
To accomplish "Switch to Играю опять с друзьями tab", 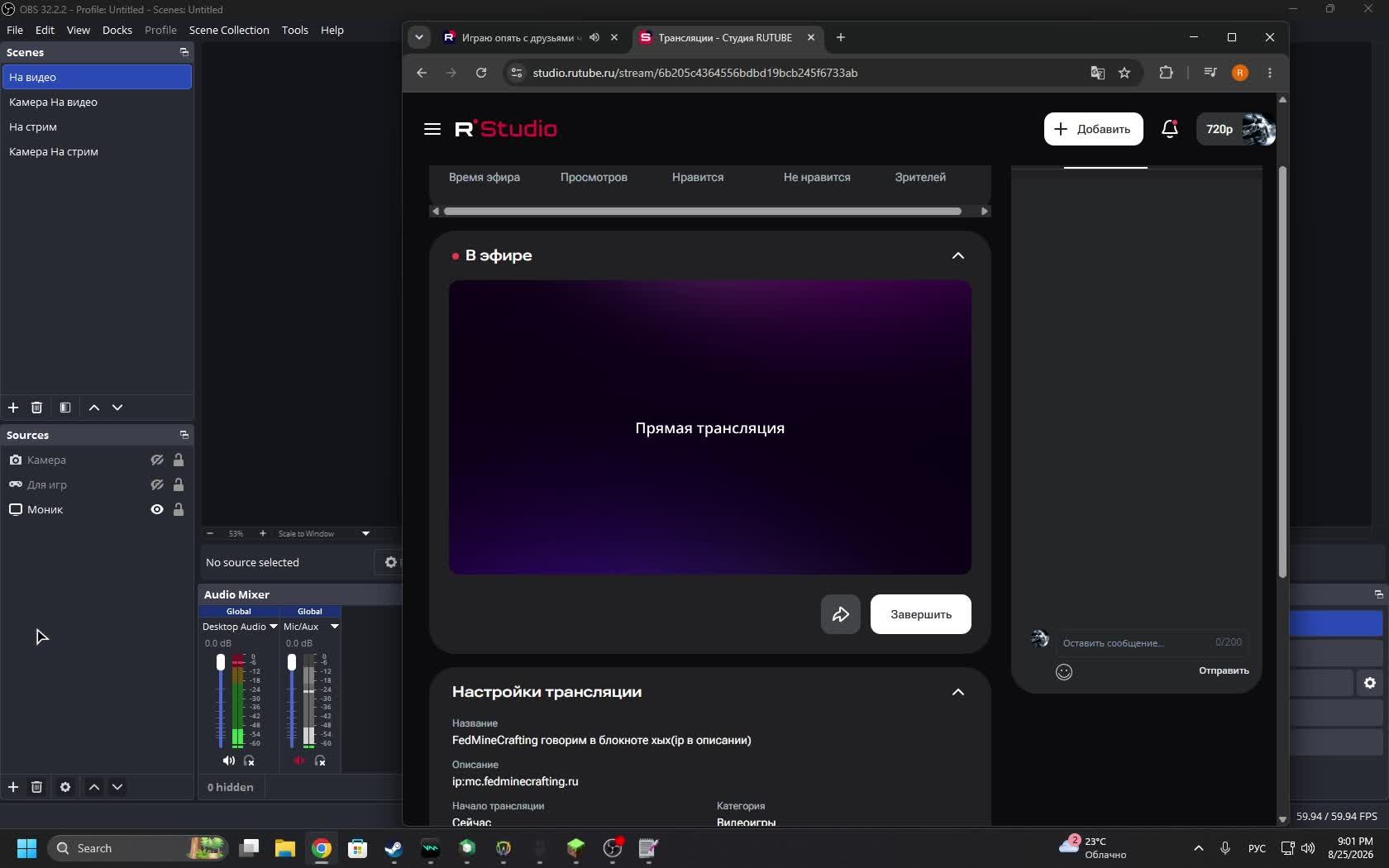I will [521, 37].
